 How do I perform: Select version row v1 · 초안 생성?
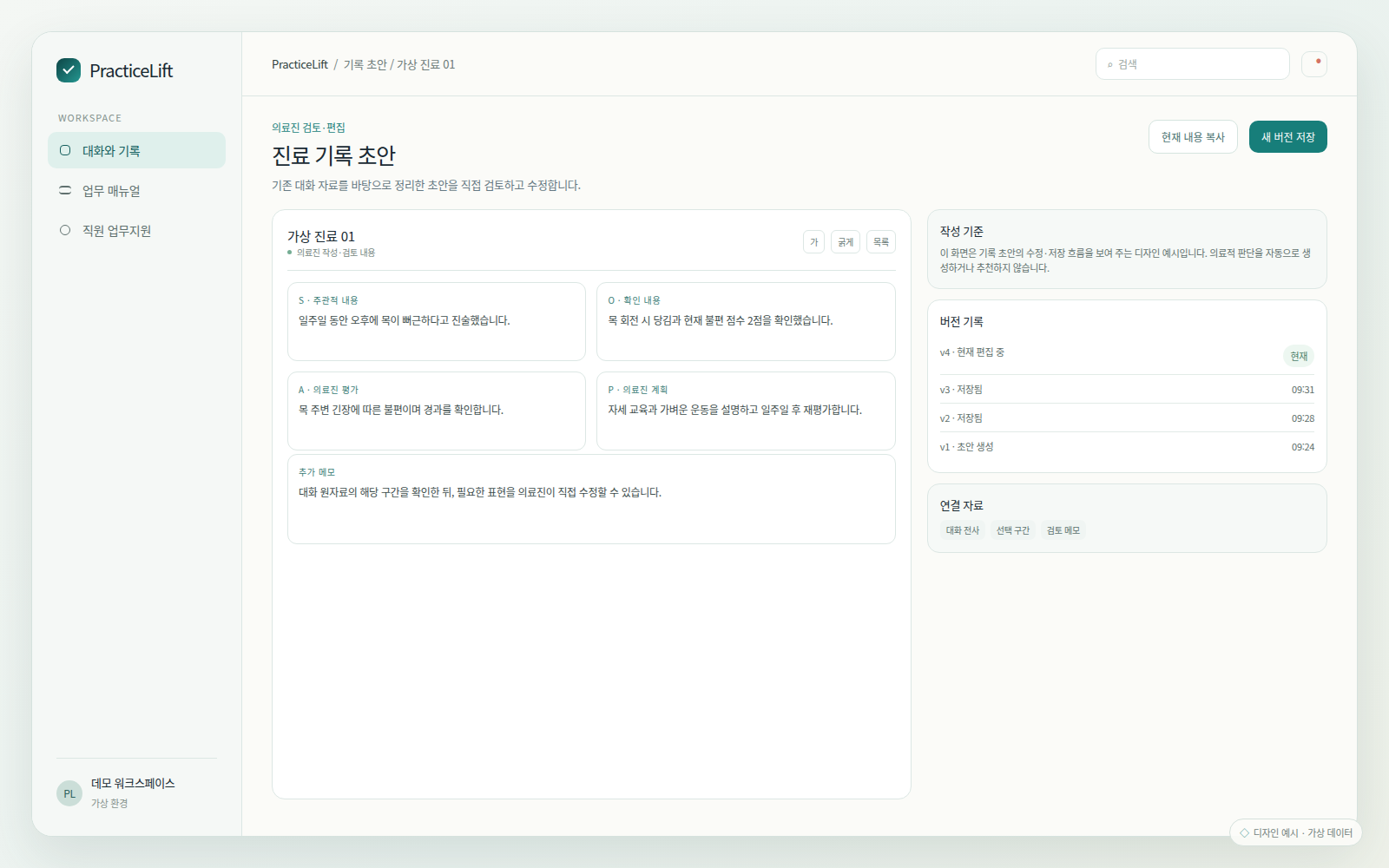(1127, 447)
